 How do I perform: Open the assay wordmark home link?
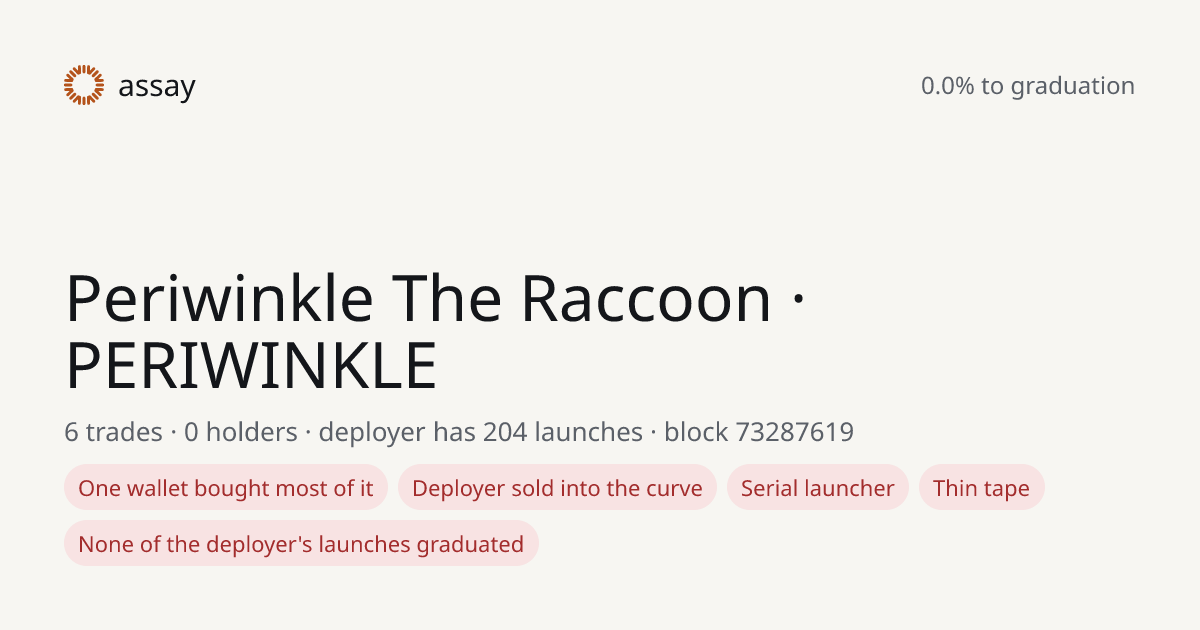(x=157, y=87)
